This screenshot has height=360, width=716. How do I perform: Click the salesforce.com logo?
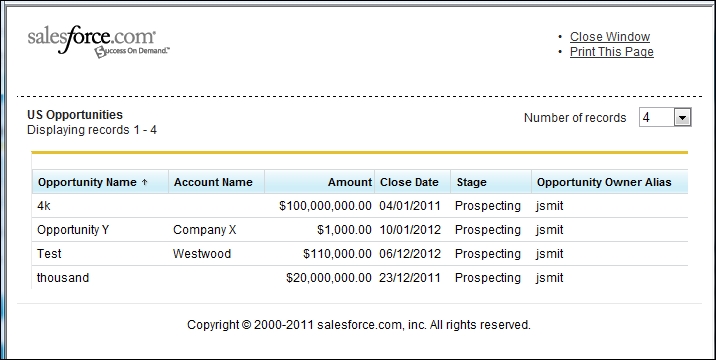pos(98,42)
